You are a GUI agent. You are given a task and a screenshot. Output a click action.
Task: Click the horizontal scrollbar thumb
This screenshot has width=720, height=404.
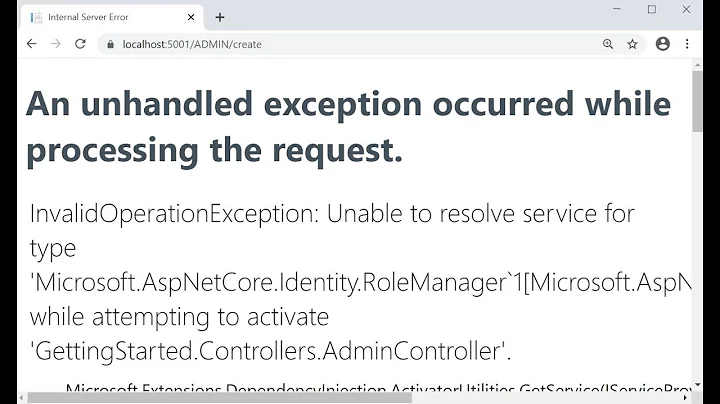point(220,397)
